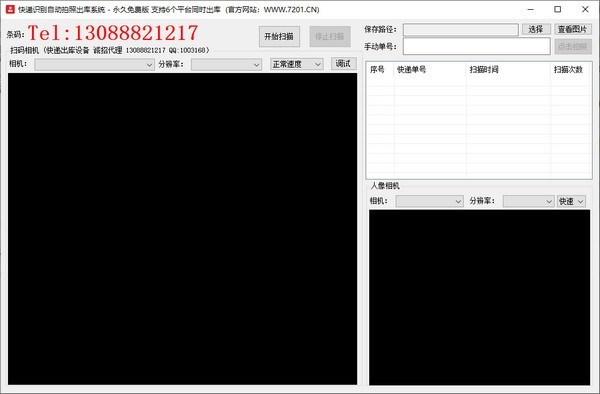Open the portrait camera 分辨率 dropdown
This screenshot has height=394, width=600.
click(528, 201)
